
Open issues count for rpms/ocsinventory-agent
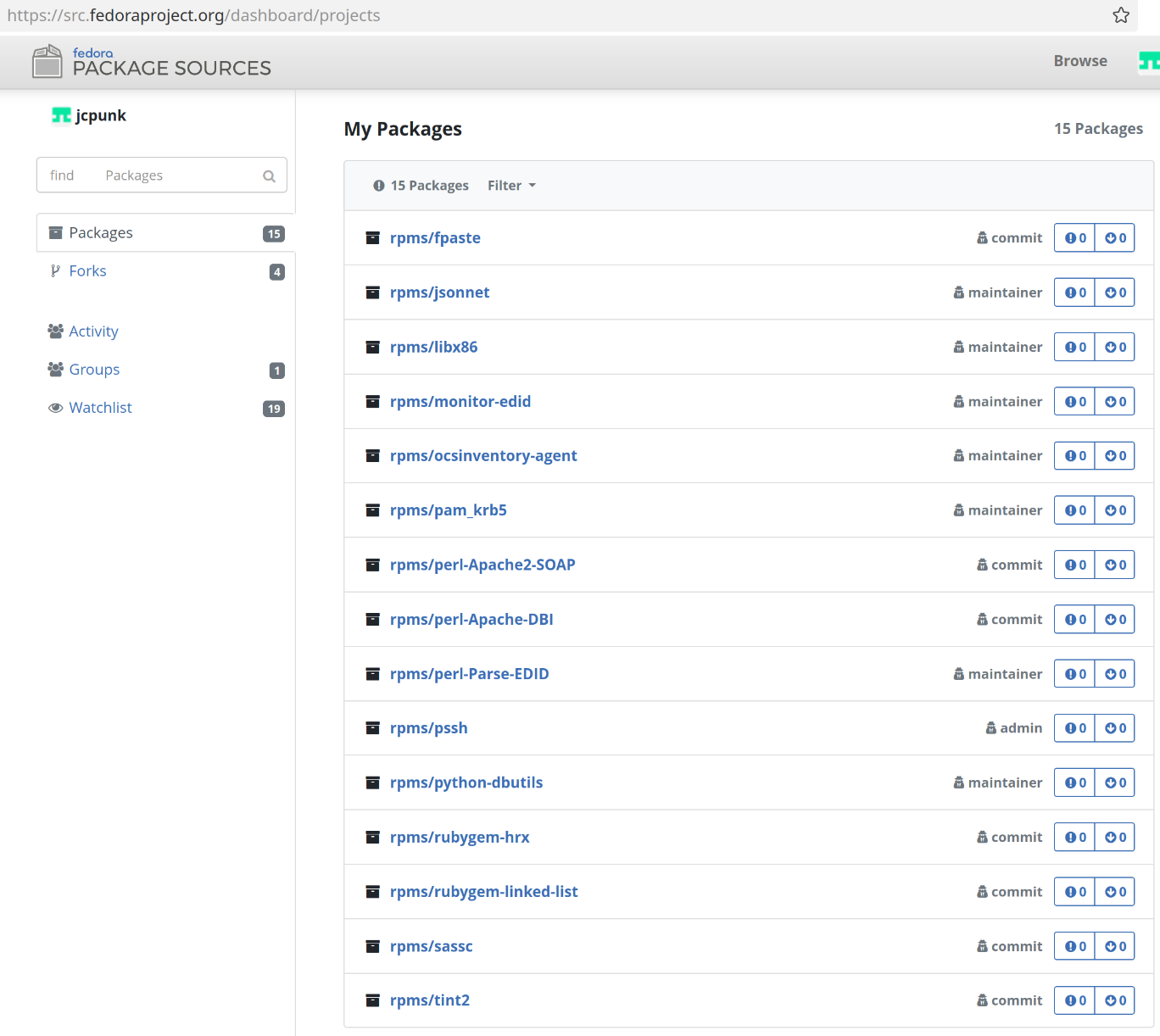pyautogui.click(x=1074, y=456)
